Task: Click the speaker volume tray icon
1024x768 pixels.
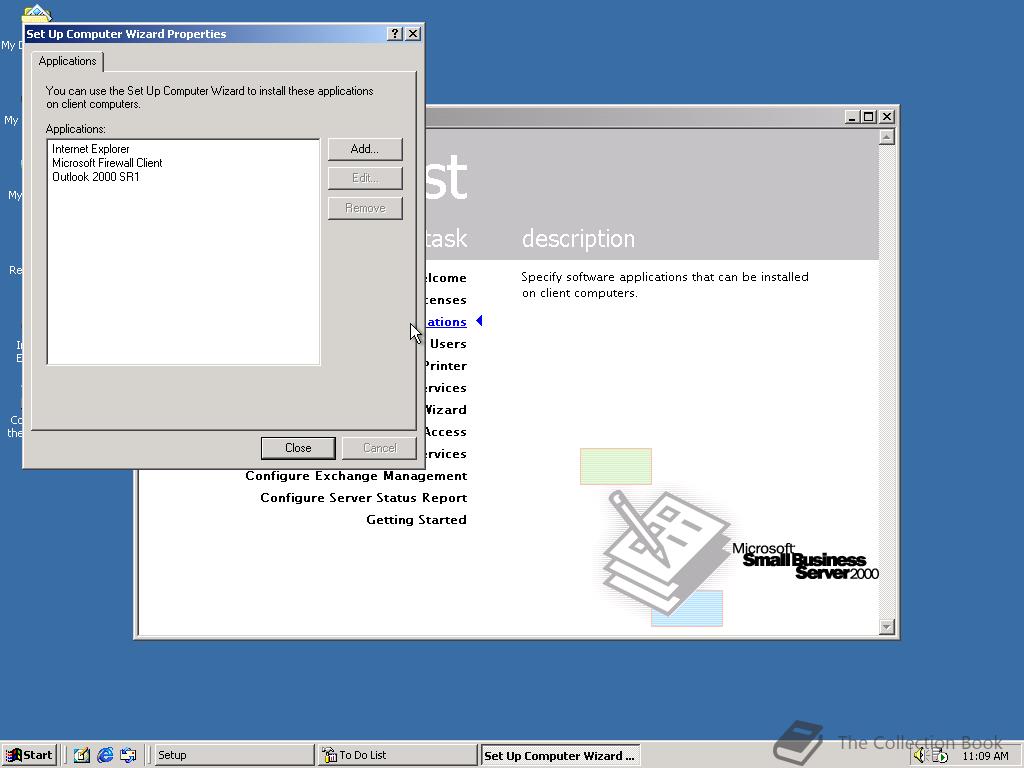Action: click(x=920, y=756)
